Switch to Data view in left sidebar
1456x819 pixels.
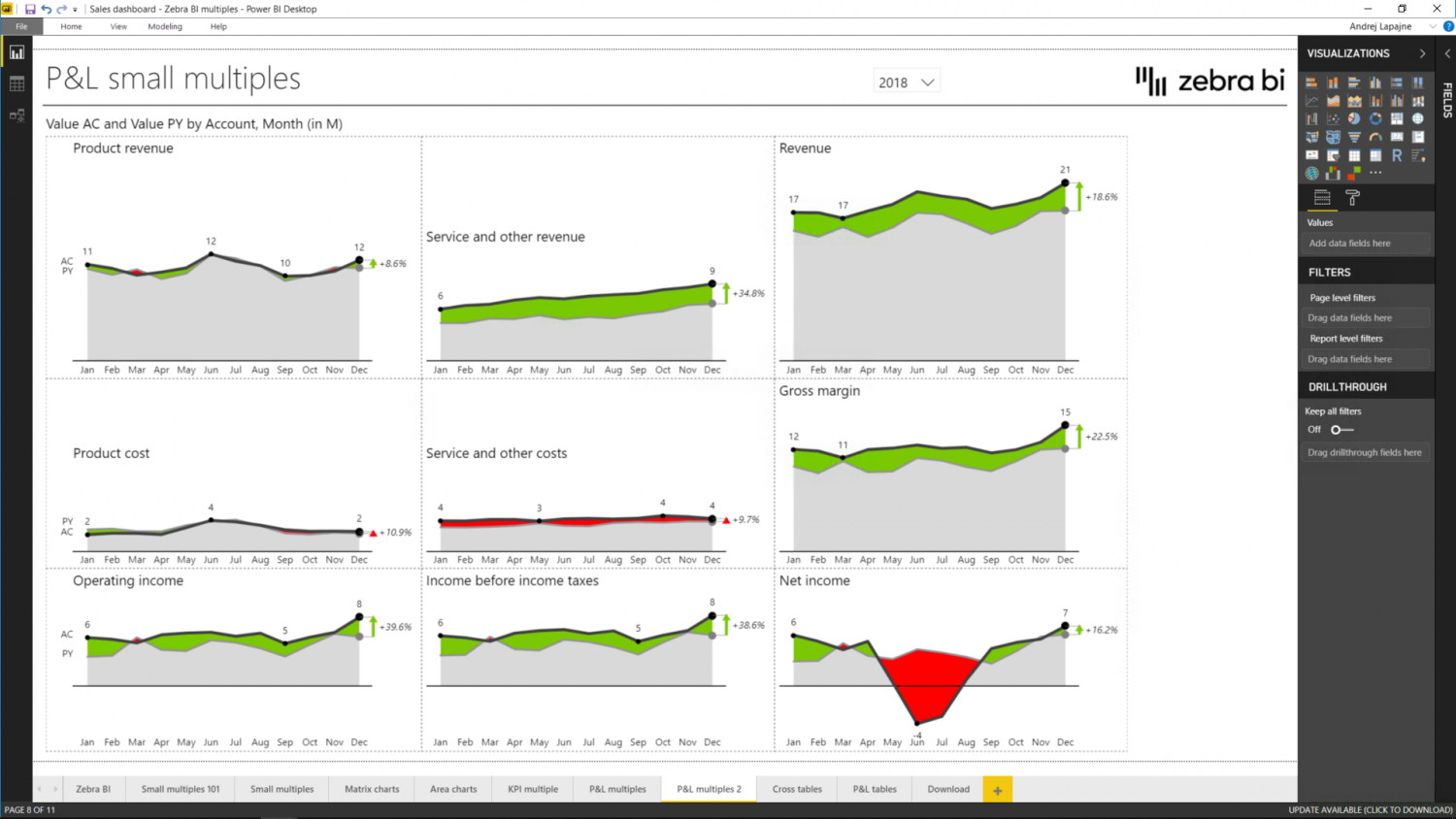tap(16, 83)
